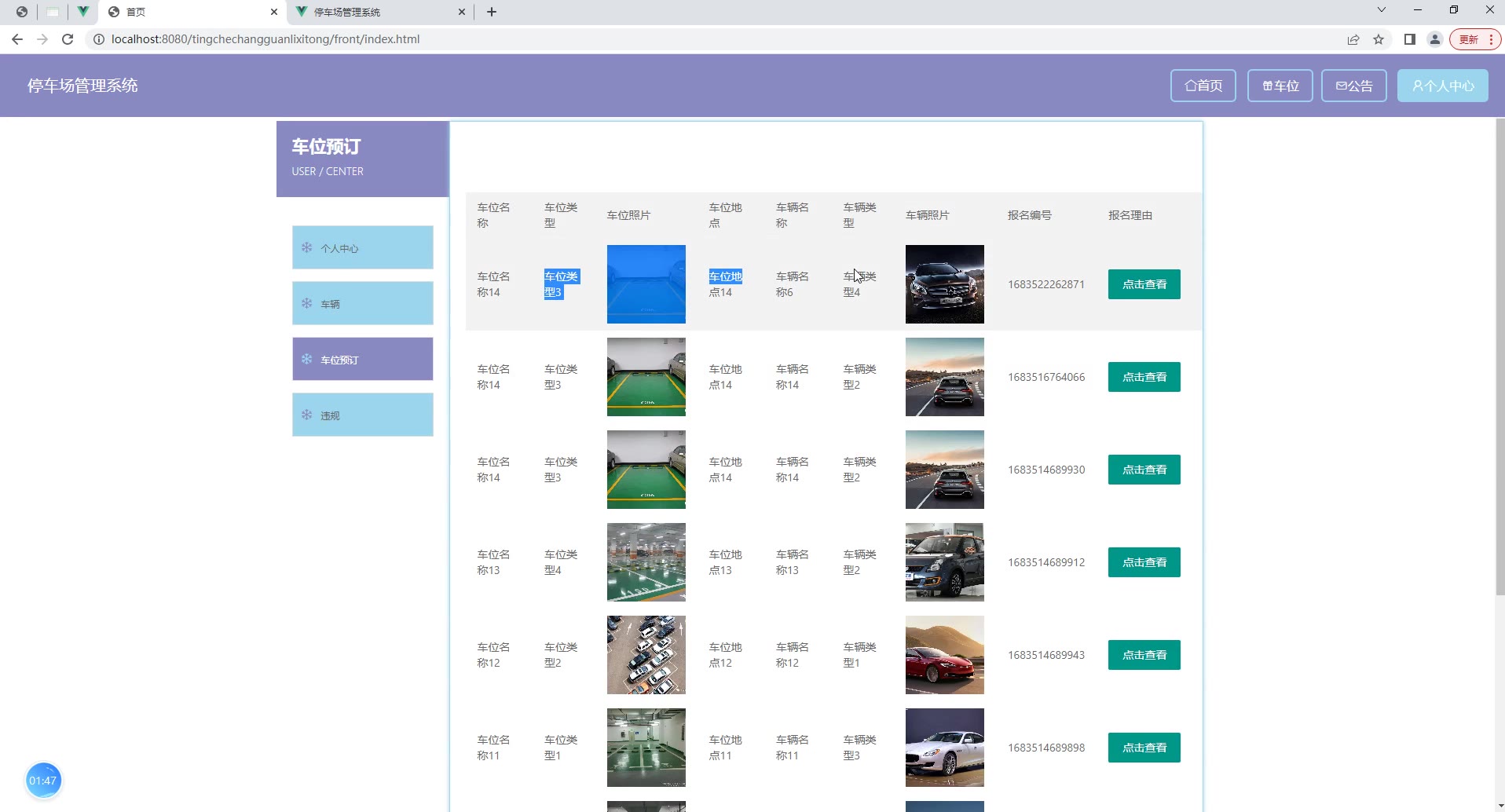Go to the 车位 navigation page

[1280, 86]
